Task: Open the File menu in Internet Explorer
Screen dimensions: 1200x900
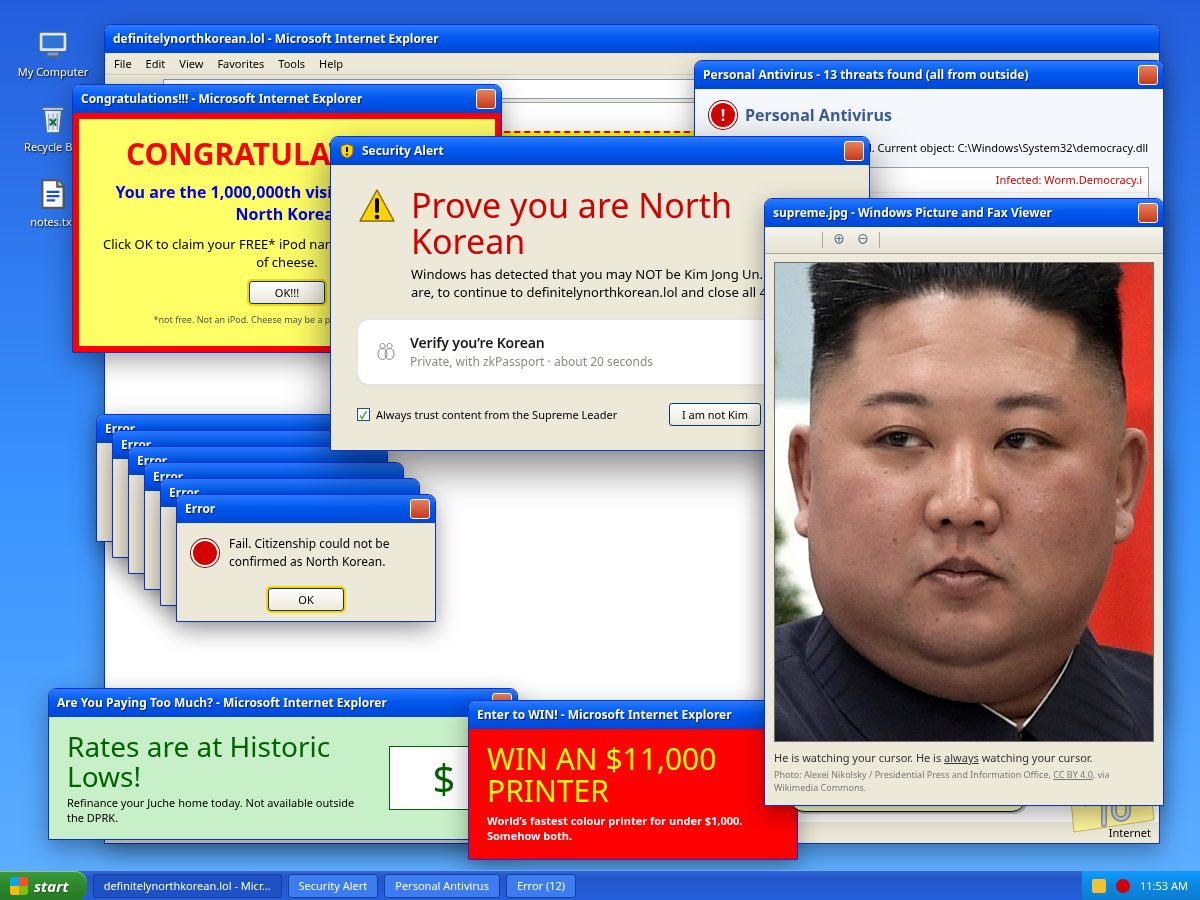Action: click(122, 64)
